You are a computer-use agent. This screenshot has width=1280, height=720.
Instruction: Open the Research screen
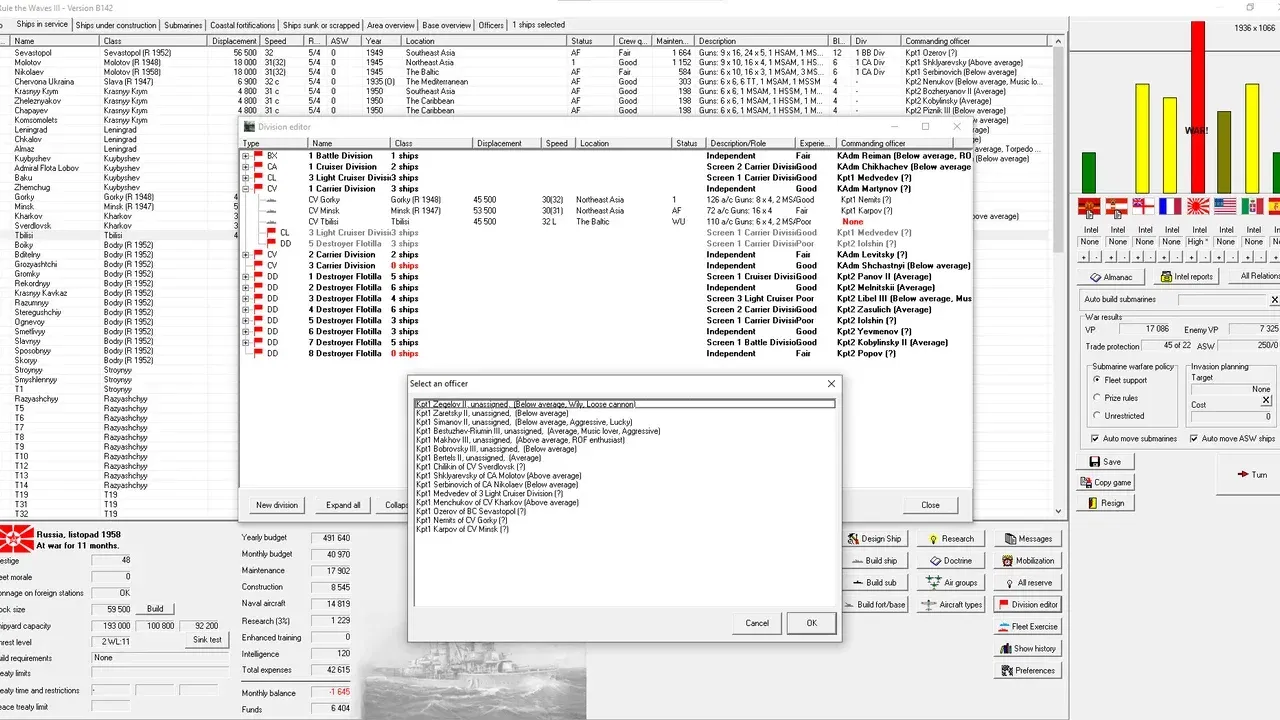pos(951,538)
